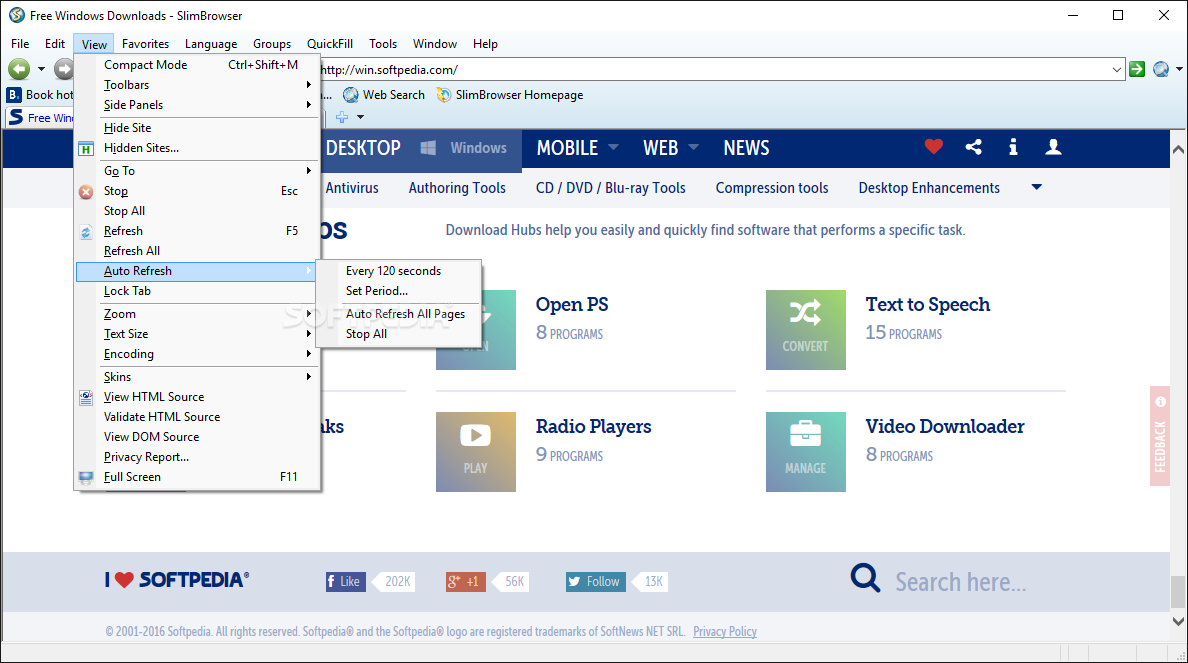Image resolution: width=1188 pixels, height=663 pixels.
Task: Click the page scrollbar up arrow
Action: click(x=1178, y=149)
